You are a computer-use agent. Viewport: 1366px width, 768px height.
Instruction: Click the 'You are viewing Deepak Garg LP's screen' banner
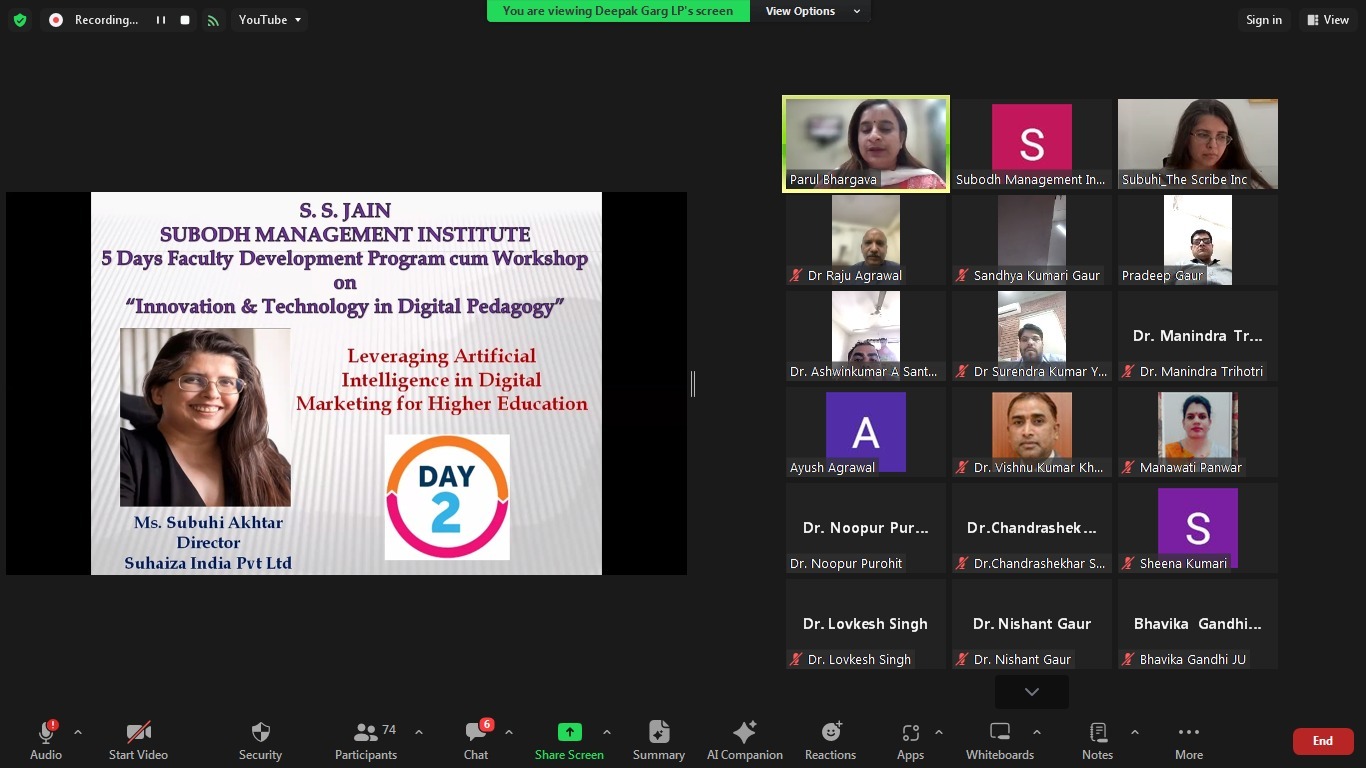click(618, 11)
